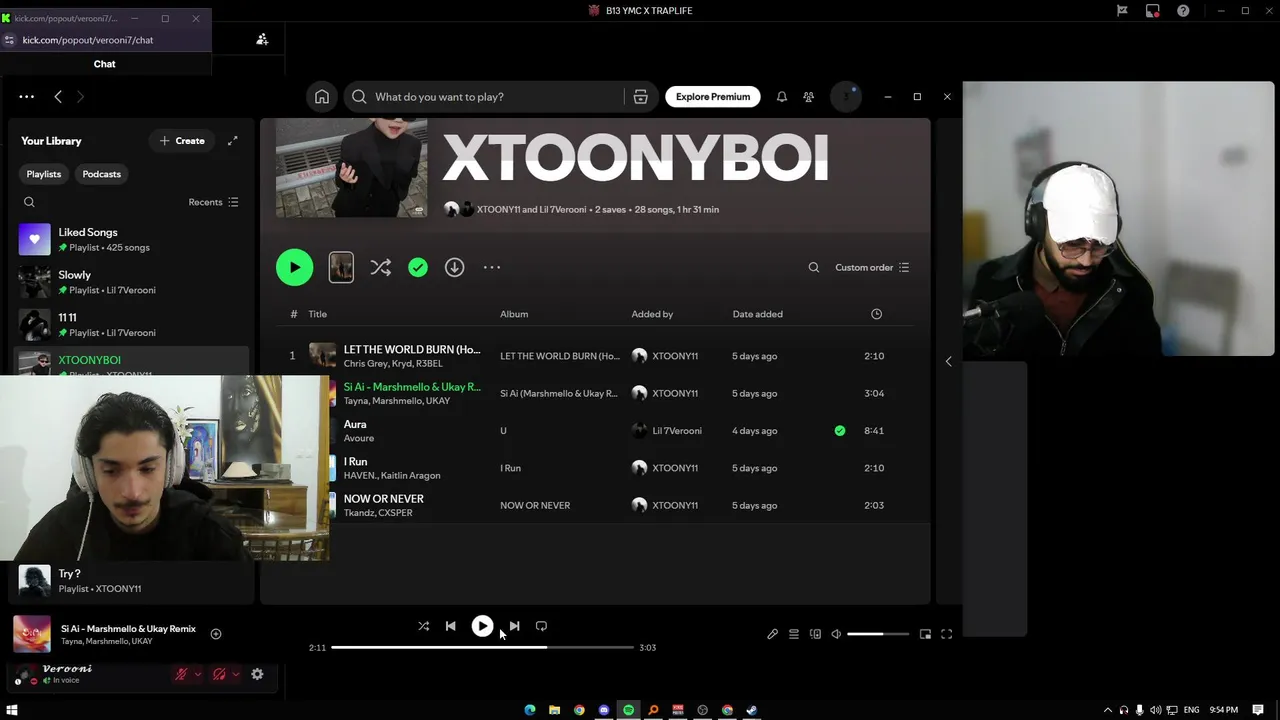Open more options for the playlist
The width and height of the screenshot is (1280, 720).
pos(492,267)
